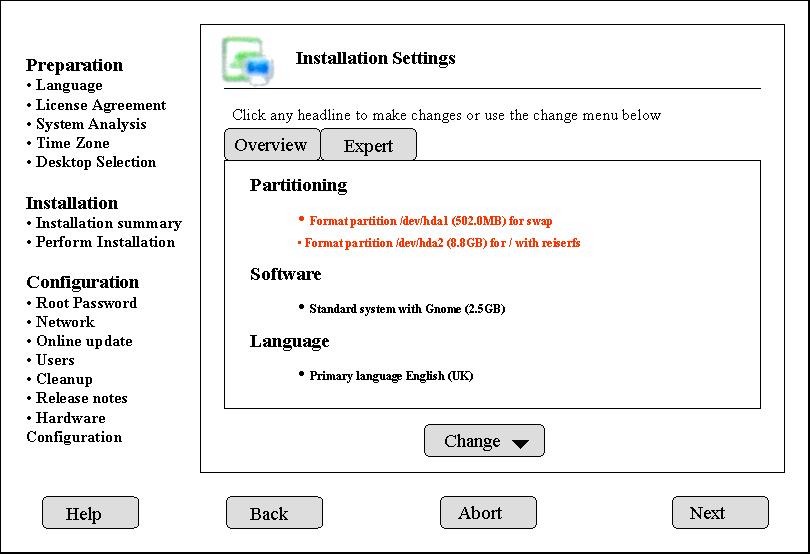
Task: Click the instruction text about headlines
Action: click(x=446, y=115)
